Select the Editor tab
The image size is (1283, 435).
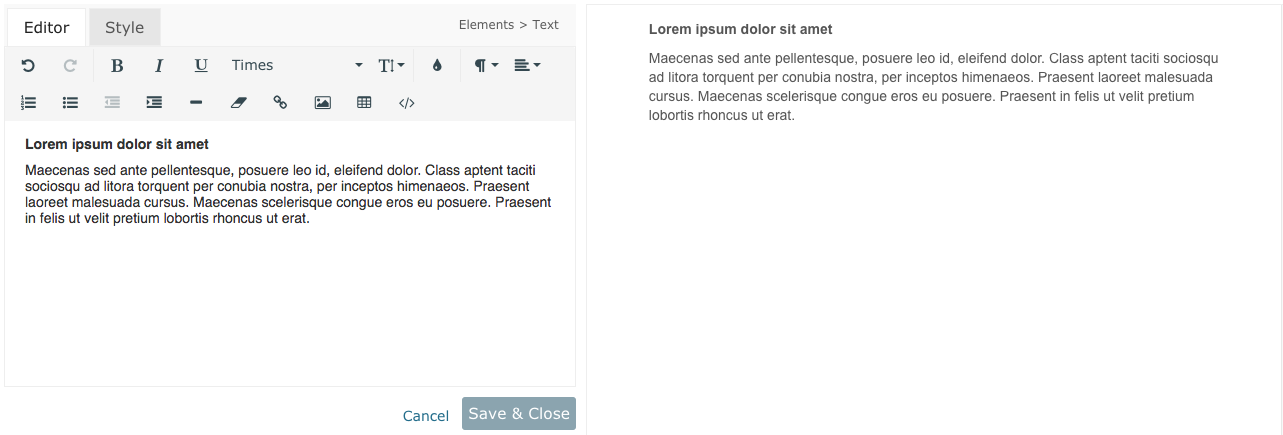click(46, 28)
